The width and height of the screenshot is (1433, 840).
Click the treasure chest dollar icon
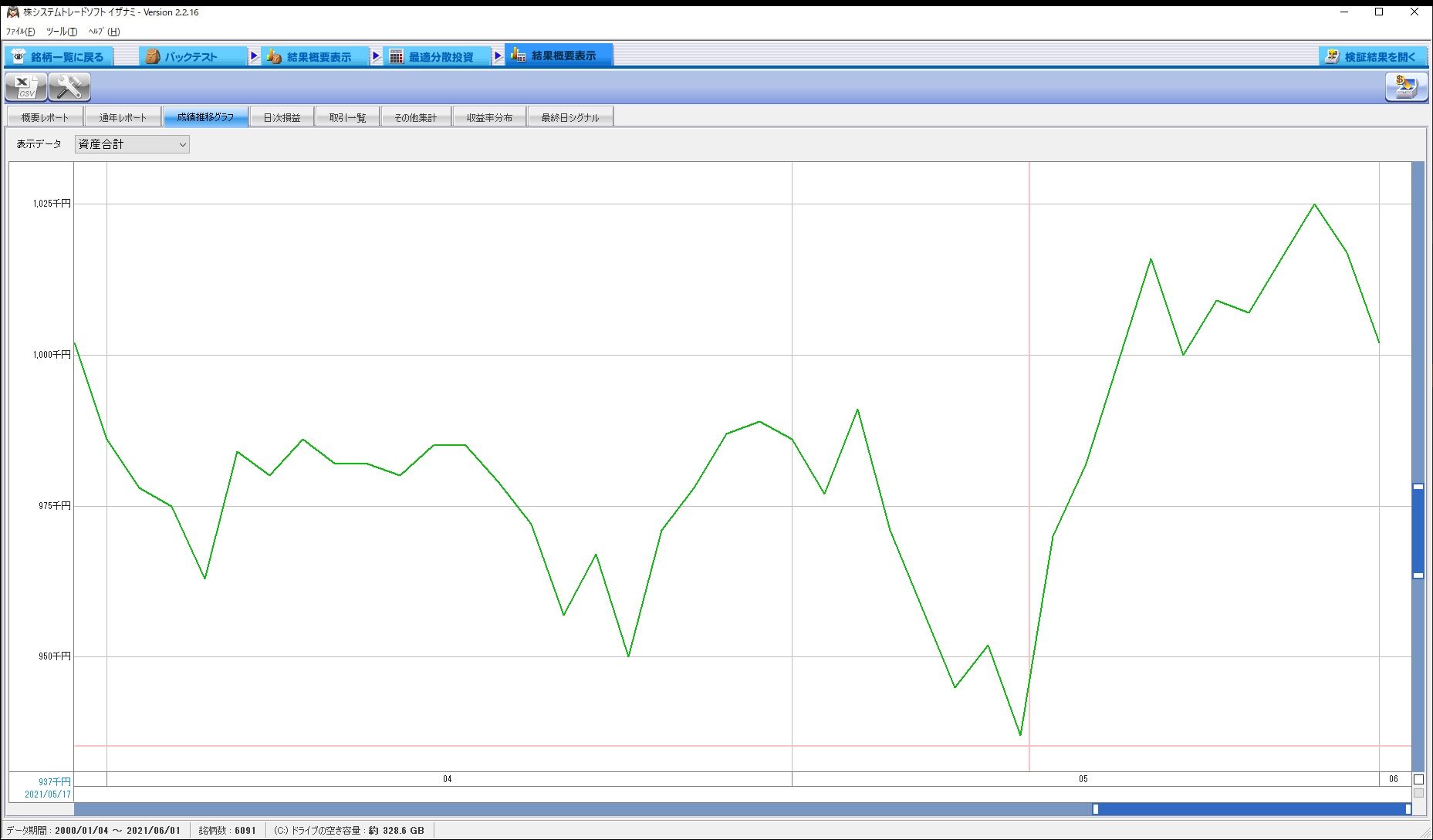coord(1406,87)
